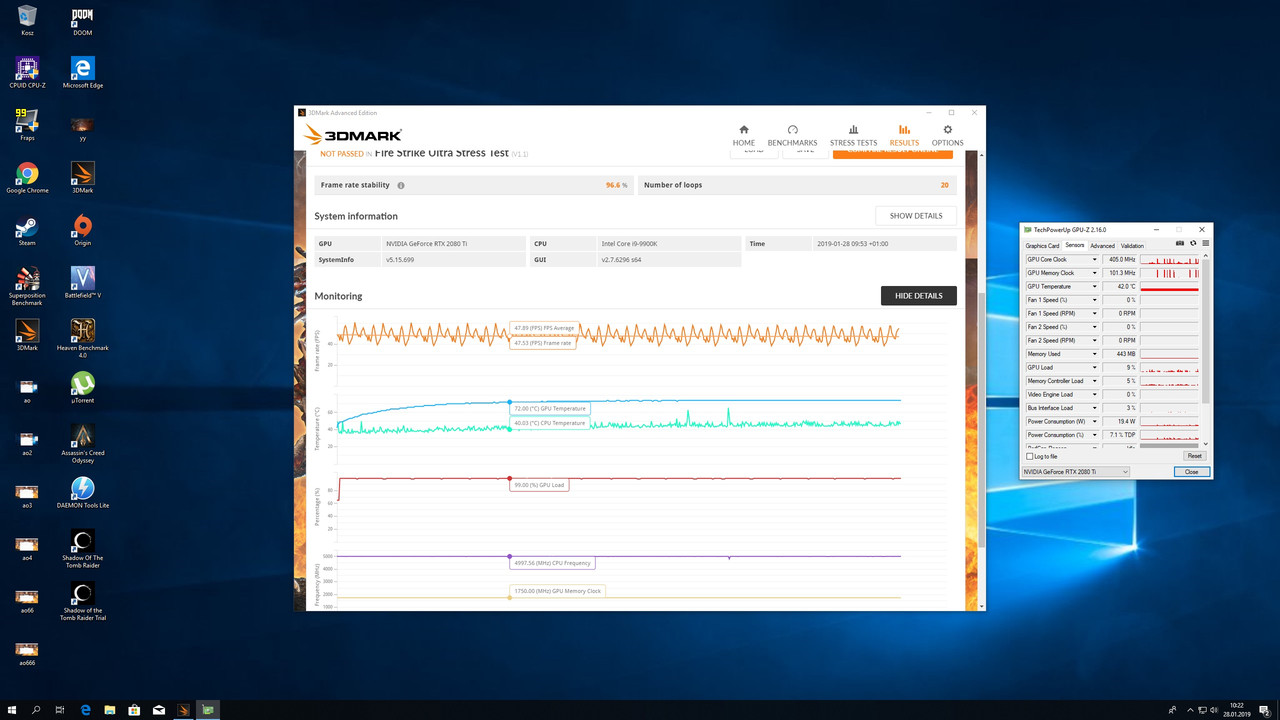
Task: Open the Home section in 3DMark
Action: point(744,136)
